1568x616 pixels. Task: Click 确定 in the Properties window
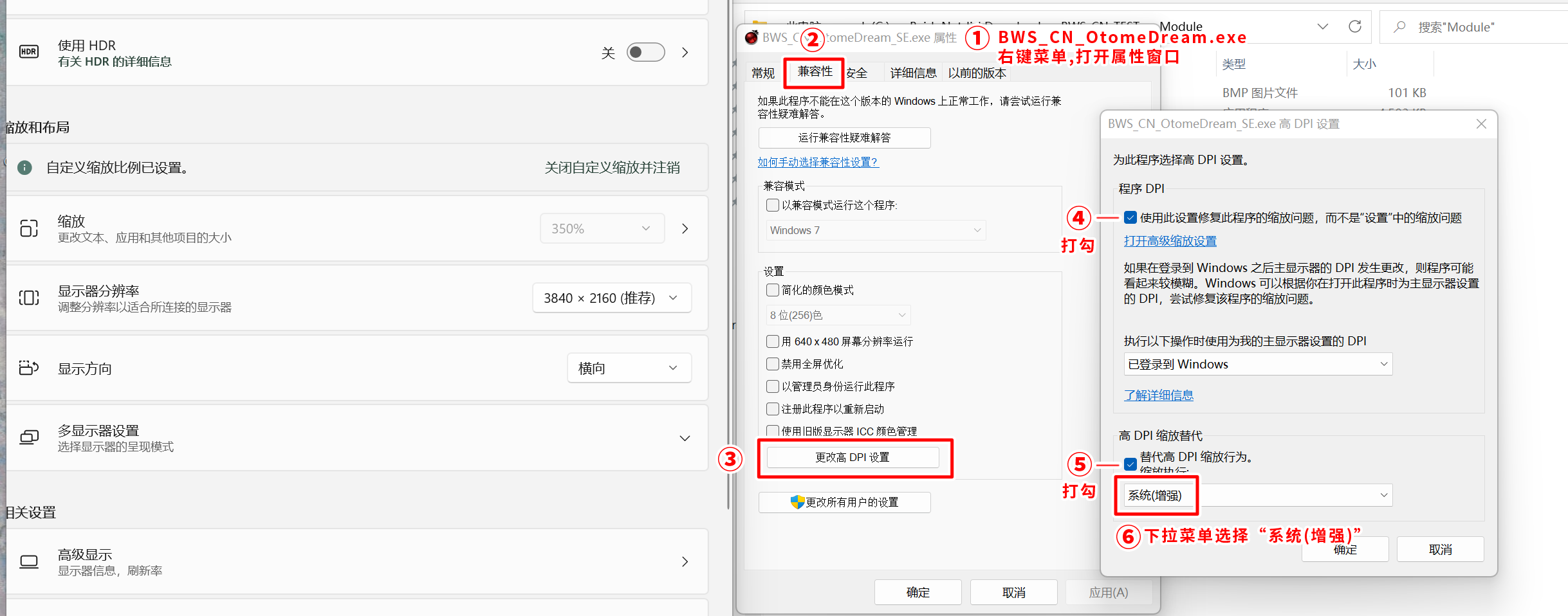coord(918,592)
